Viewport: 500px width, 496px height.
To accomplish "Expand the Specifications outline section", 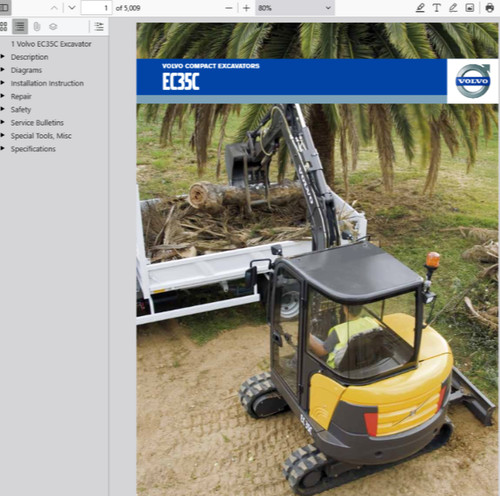I will pyautogui.click(x=3, y=149).
